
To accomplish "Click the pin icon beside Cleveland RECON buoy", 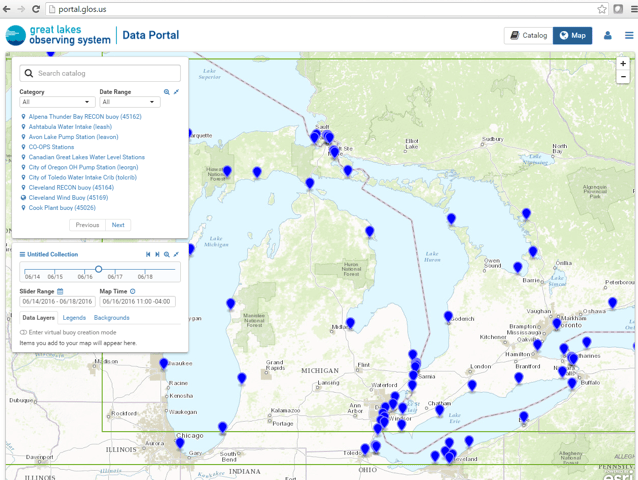I will [23, 188].
